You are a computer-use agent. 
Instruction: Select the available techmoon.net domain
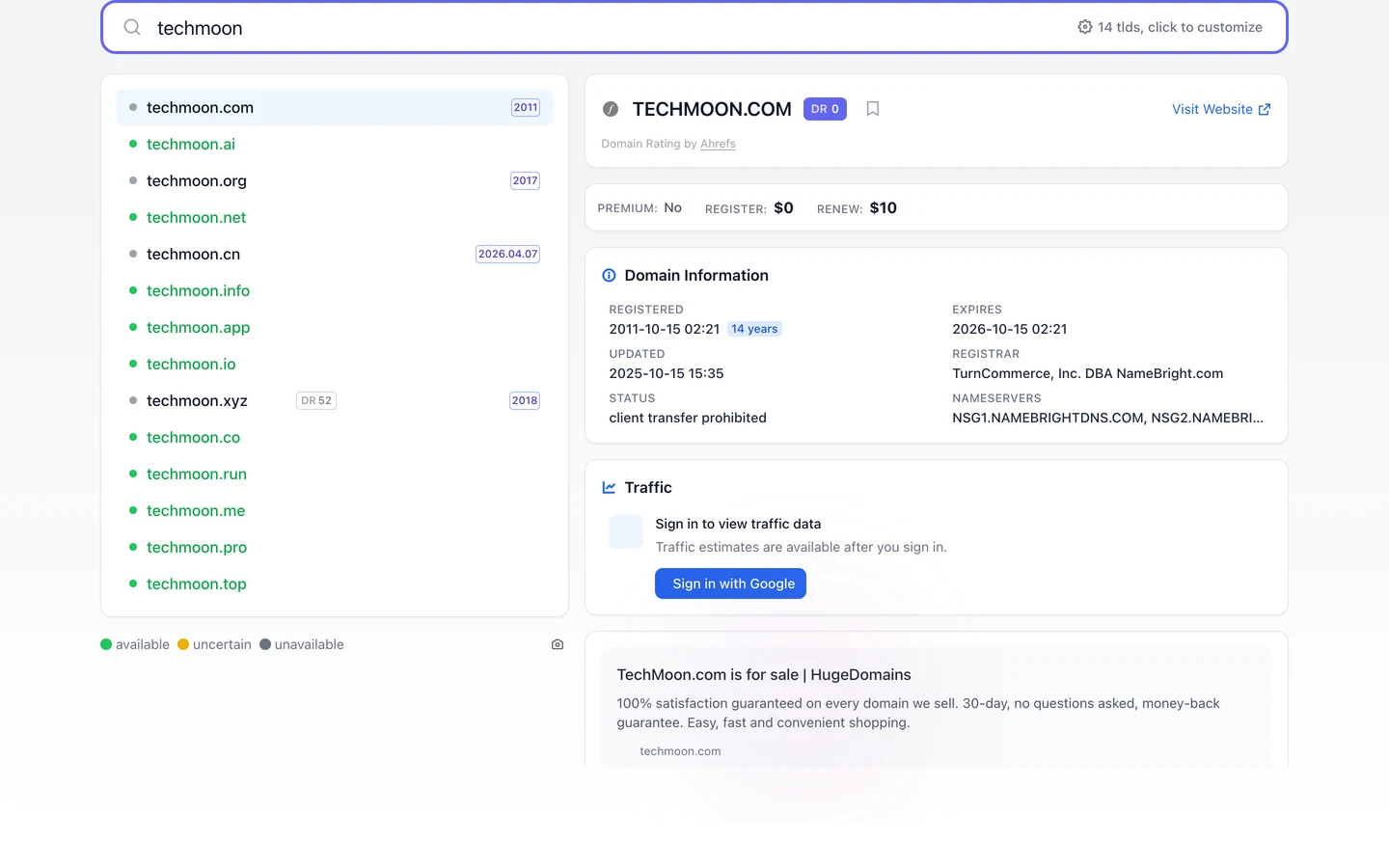click(x=335, y=217)
